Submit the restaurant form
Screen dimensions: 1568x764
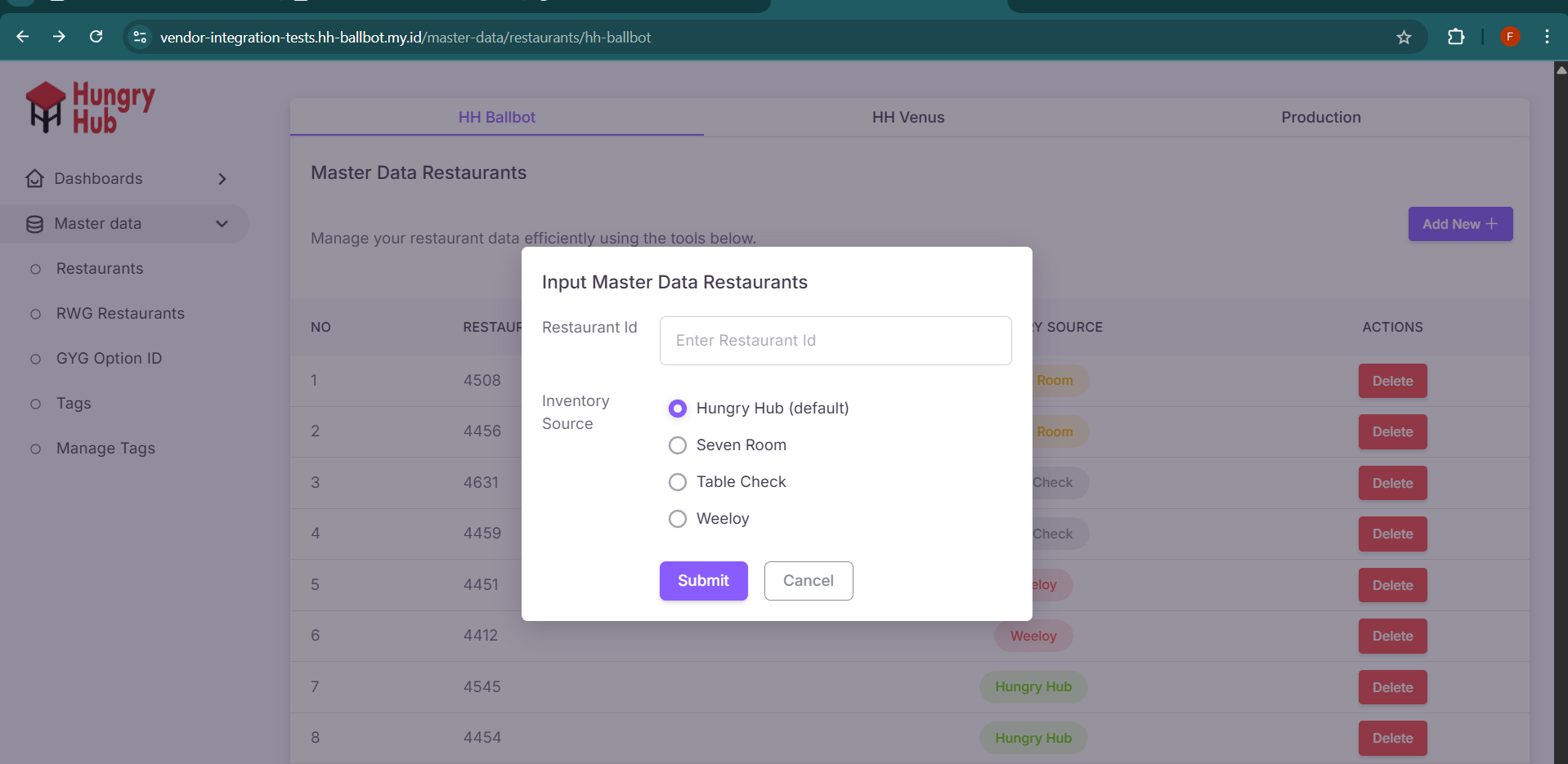(703, 581)
